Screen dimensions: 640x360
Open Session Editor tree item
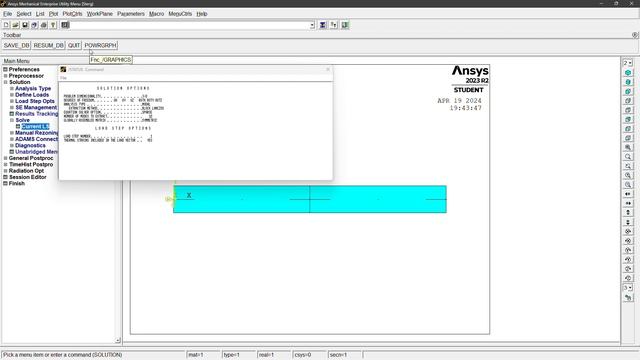tap(27, 177)
